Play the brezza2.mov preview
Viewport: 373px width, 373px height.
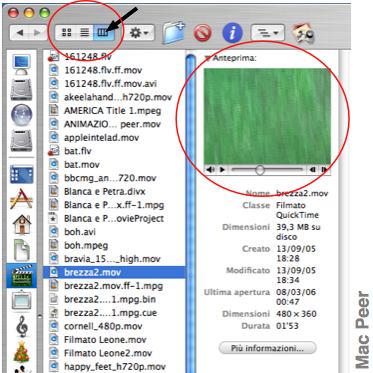click(x=222, y=170)
